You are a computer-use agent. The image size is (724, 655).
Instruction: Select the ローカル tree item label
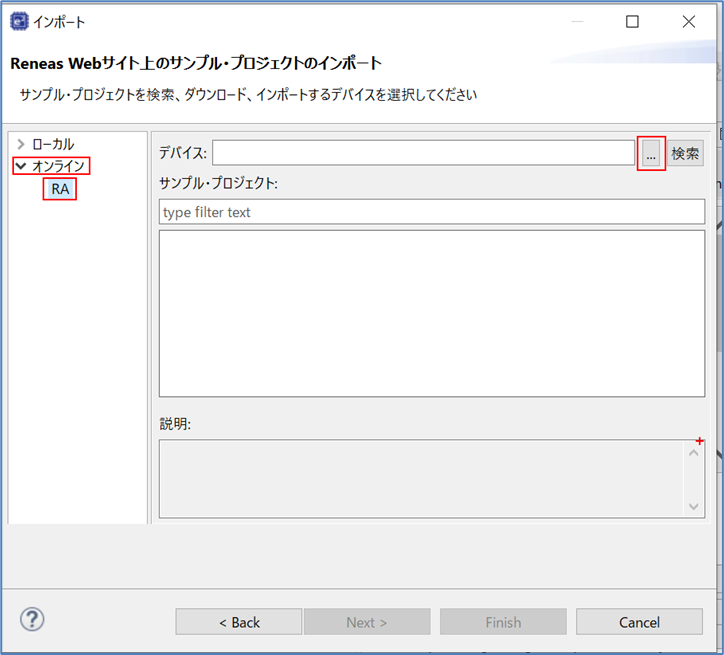point(53,144)
